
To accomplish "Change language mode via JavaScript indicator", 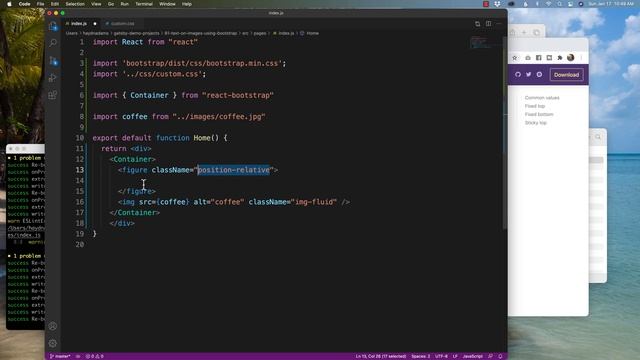I will tap(473, 356).
